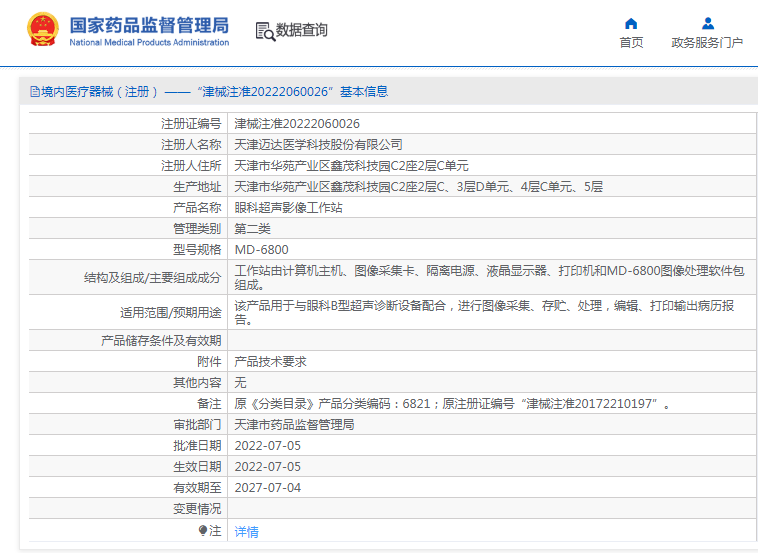758x553 pixels.
Task: Click the model value MD-6800
Action: coord(261,250)
